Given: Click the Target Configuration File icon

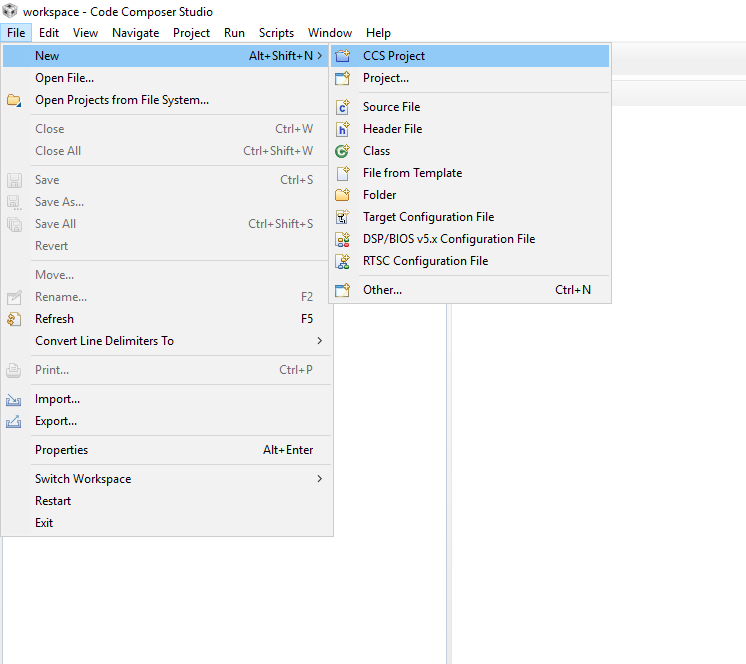Looking at the screenshot, I should [343, 217].
